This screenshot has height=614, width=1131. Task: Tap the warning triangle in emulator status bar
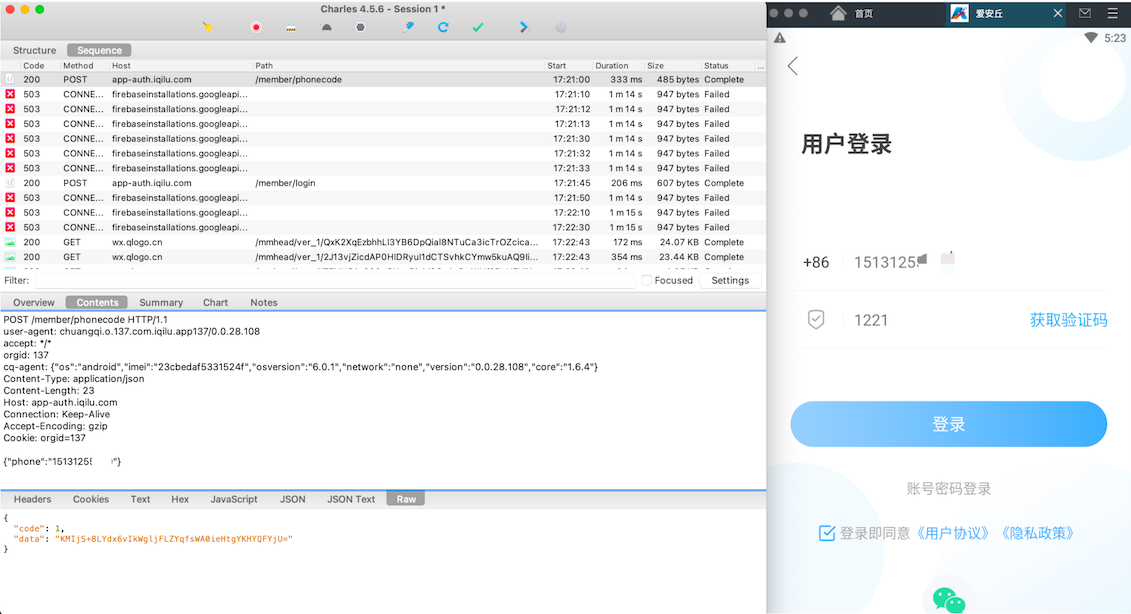pos(780,38)
